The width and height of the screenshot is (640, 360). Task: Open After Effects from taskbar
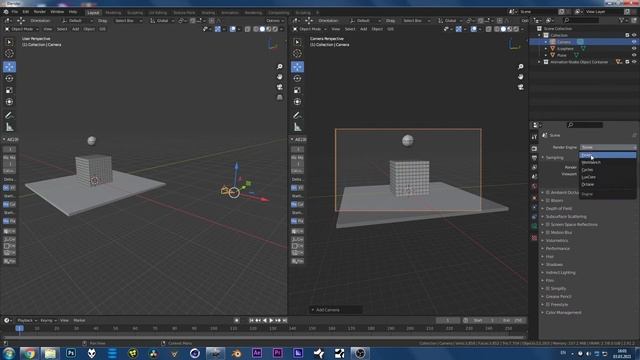coord(257,353)
